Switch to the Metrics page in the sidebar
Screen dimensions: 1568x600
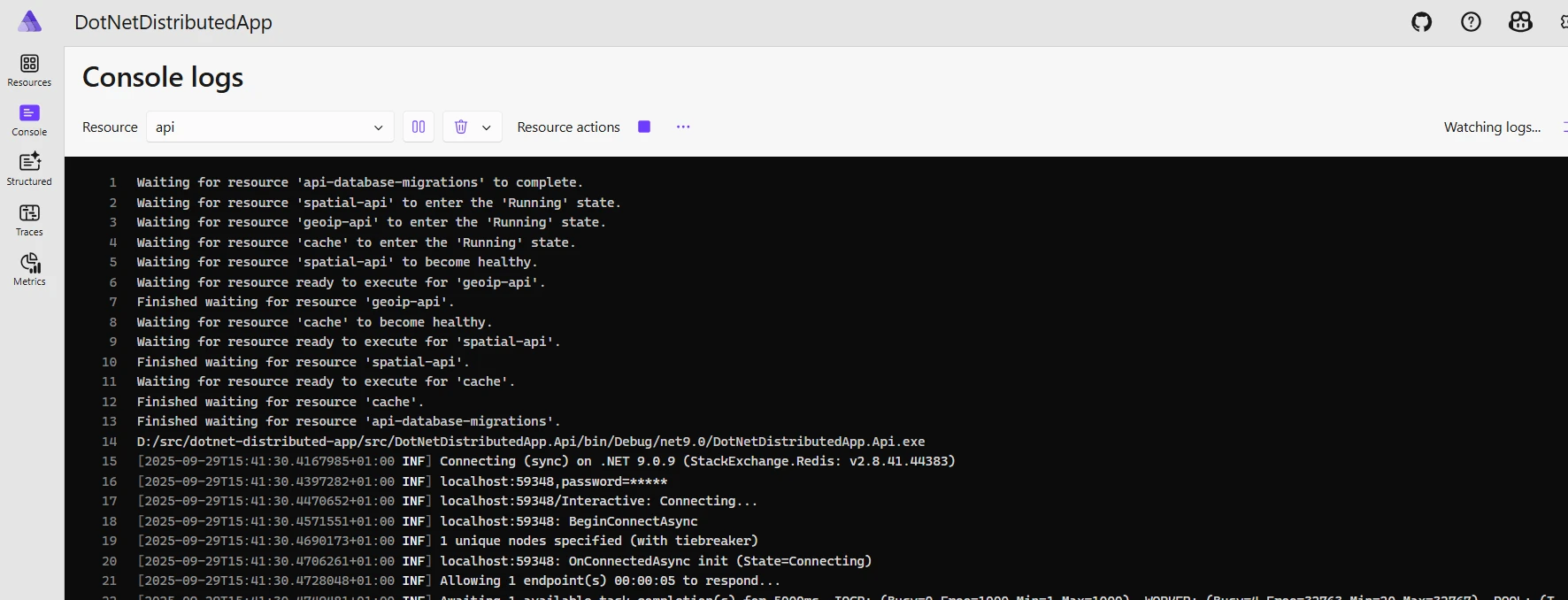click(x=29, y=269)
